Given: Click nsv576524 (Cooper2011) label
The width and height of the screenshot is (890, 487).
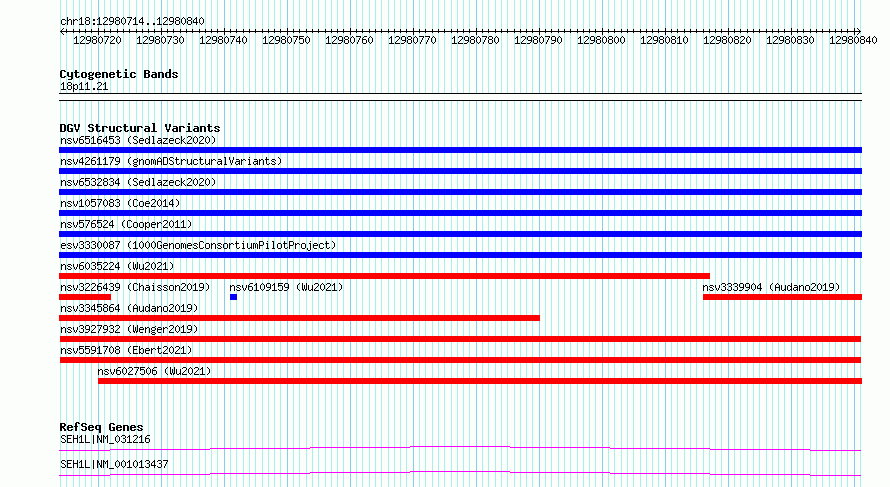Looking at the screenshot, I should (126, 224).
